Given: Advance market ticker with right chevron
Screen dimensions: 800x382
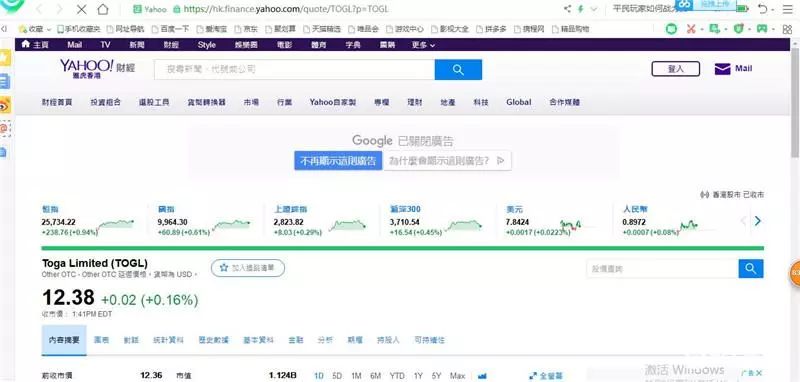Looking at the screenshot, I should [758, 221].
